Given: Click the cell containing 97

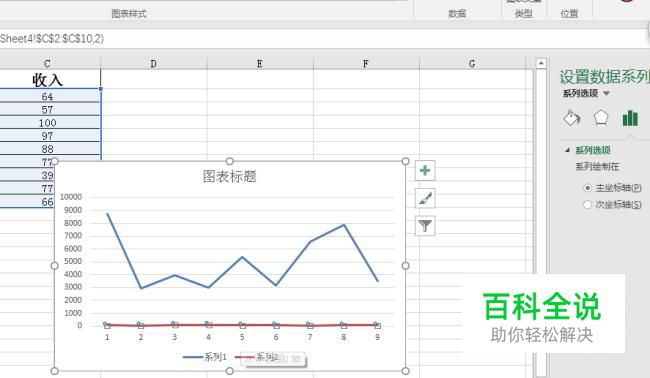Looking at the screenshot, I should coord(47,136).
